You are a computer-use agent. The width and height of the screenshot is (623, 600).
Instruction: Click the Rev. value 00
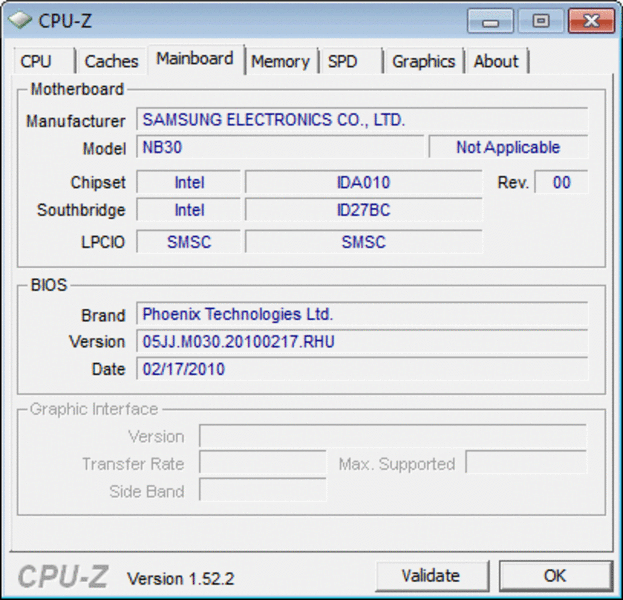coord(561,182)
